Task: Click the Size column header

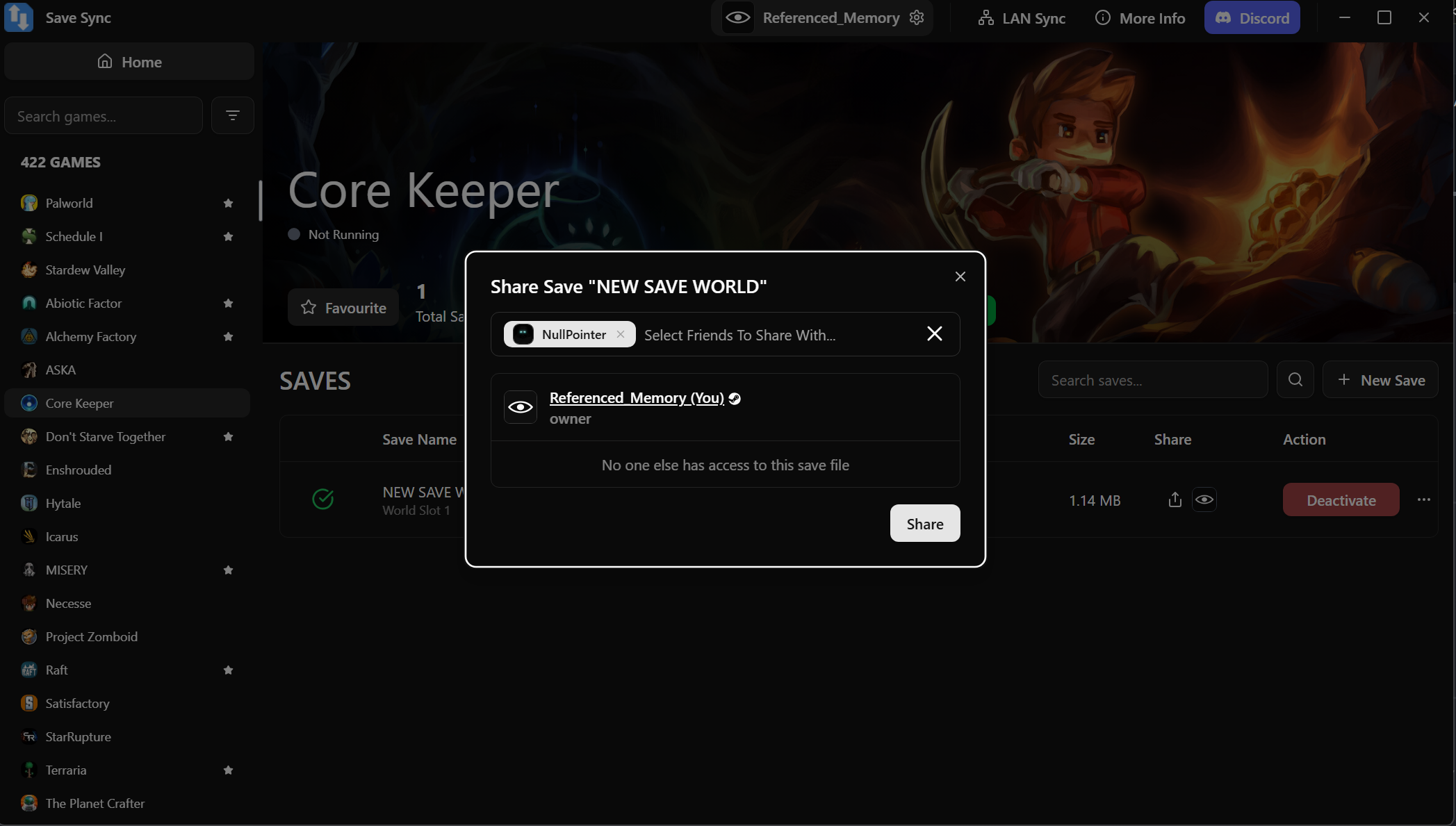Action: pyautogui.click(x=1081, y=439)
